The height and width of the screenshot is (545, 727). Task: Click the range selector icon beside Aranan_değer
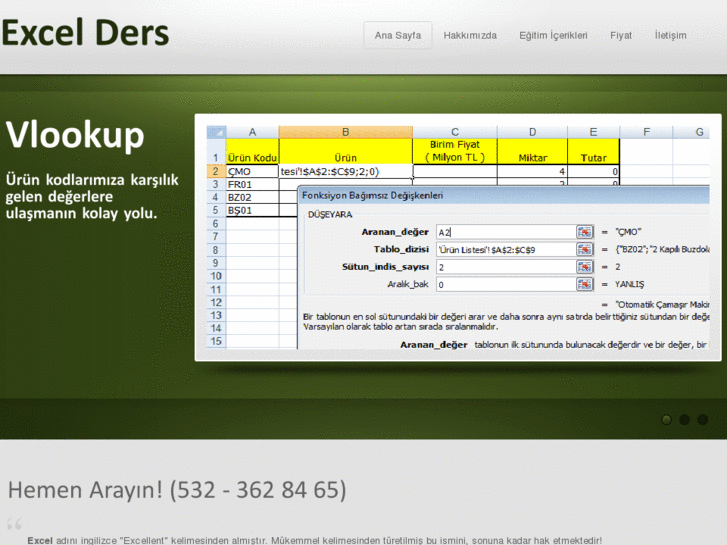[x=585, y=232]
